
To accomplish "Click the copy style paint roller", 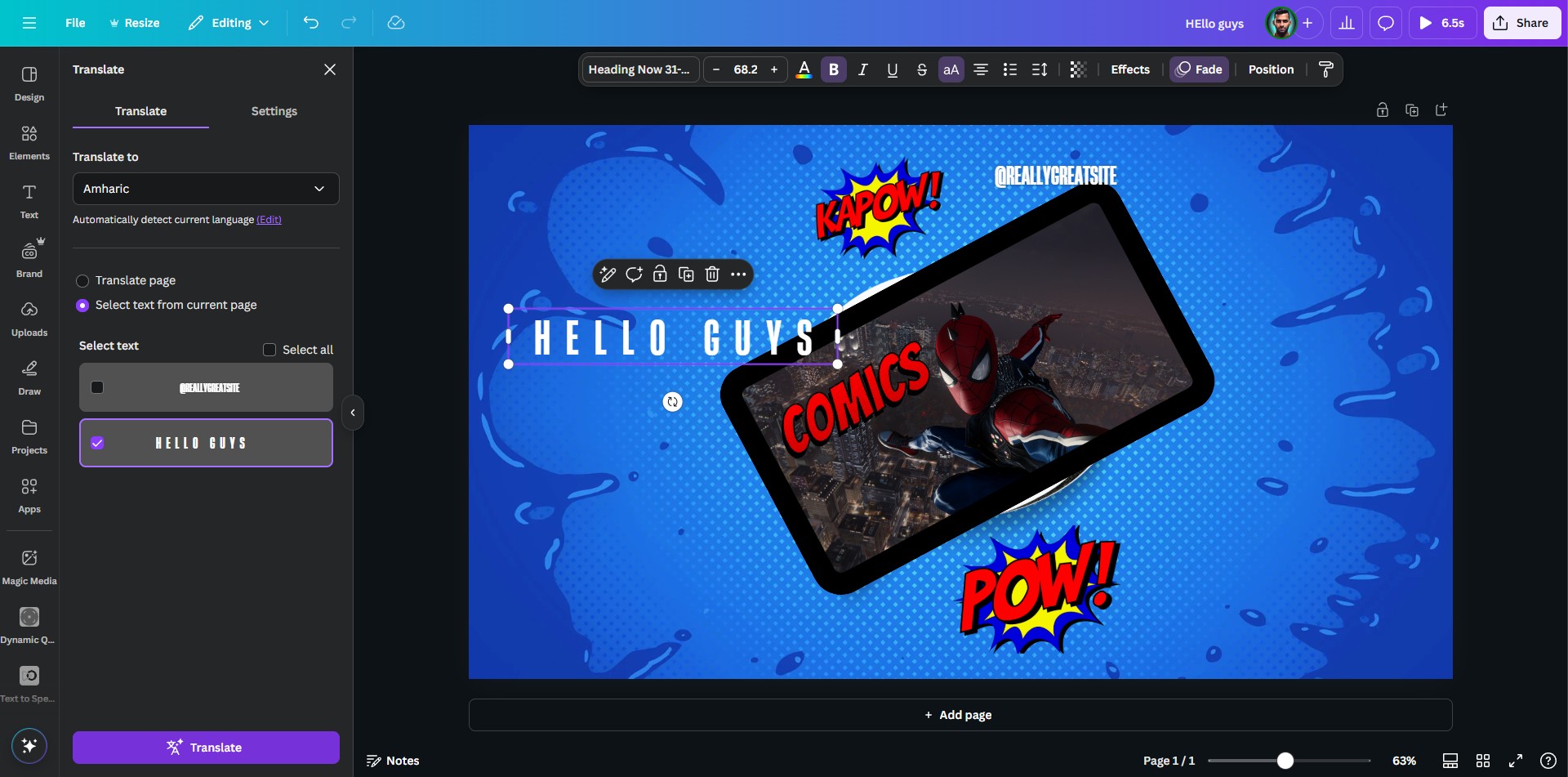I will 1325,69.
